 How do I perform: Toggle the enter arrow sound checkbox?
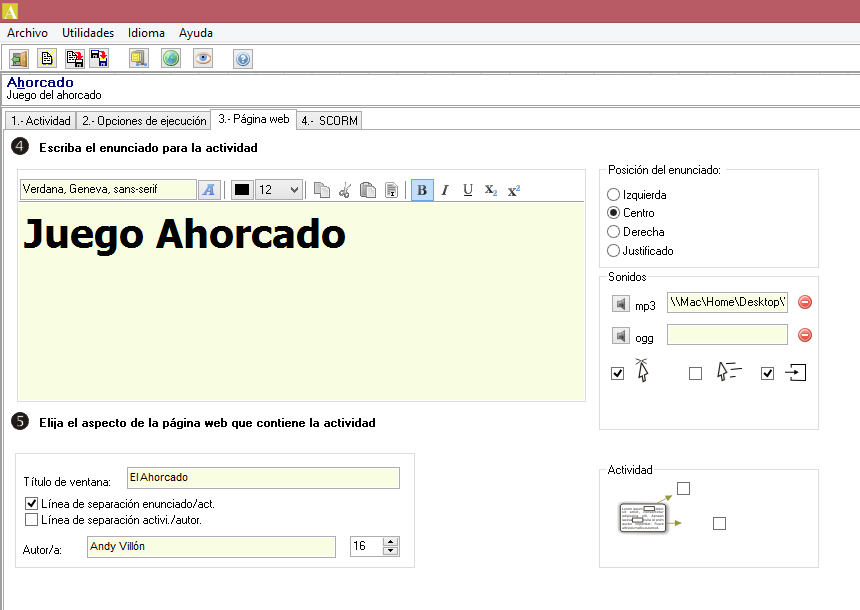[x=767, y=374]
